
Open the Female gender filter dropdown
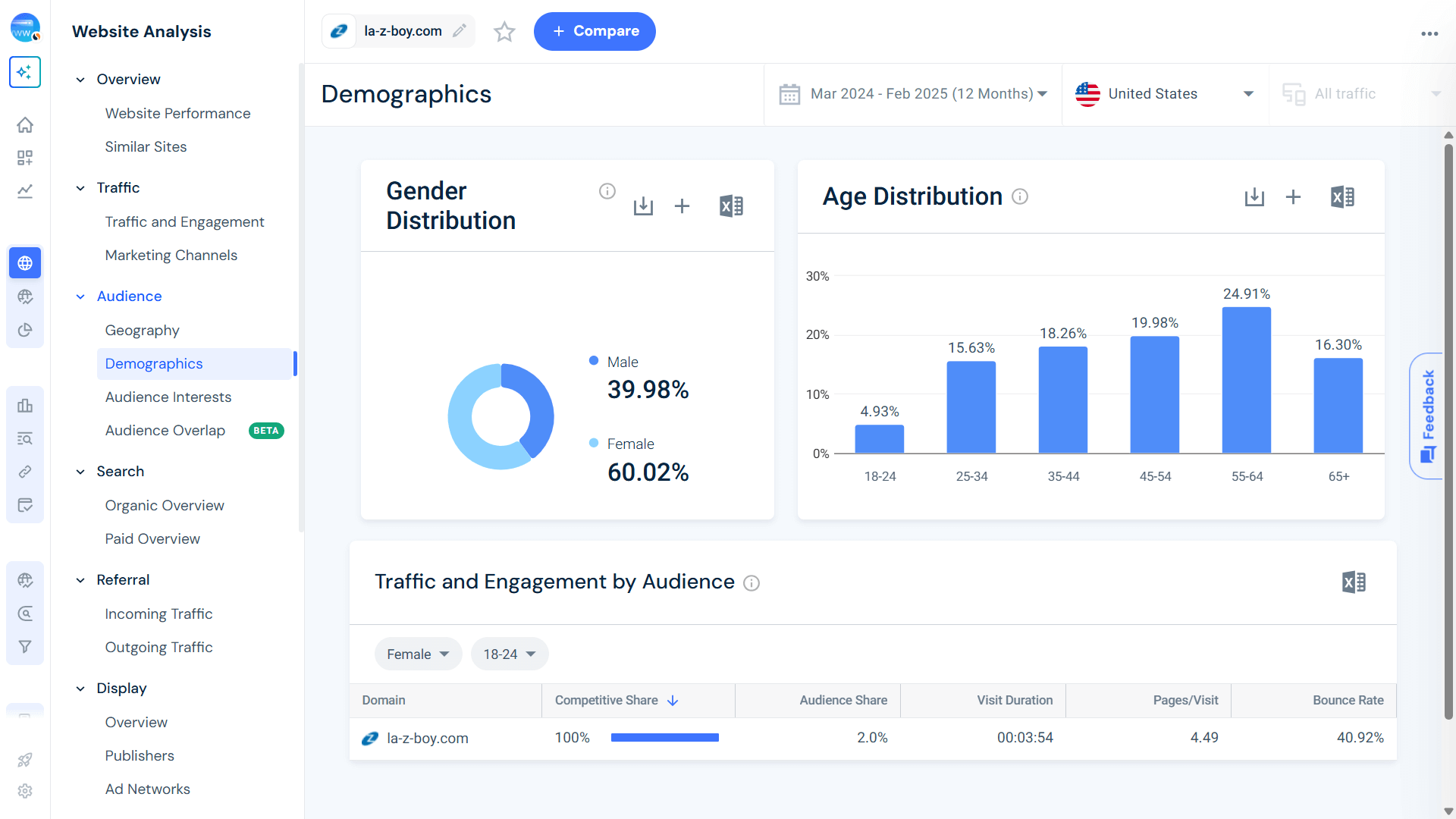418,654
